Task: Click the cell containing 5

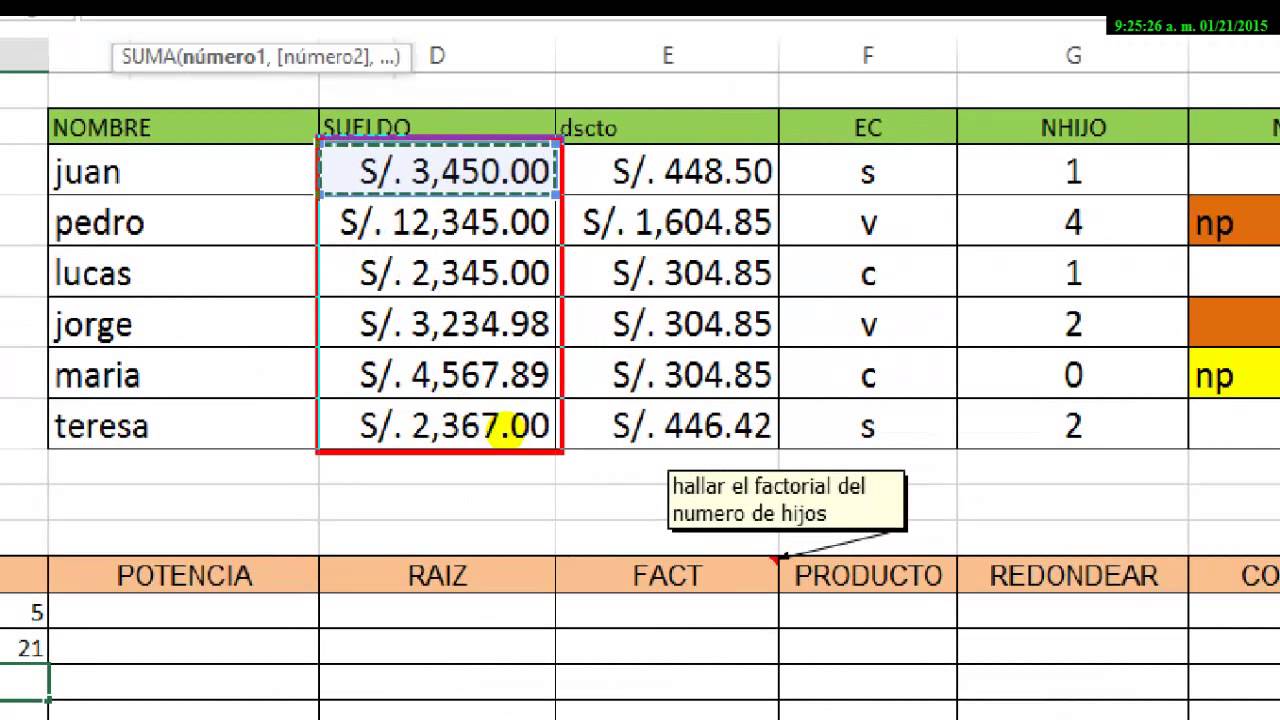Action: 24,611
